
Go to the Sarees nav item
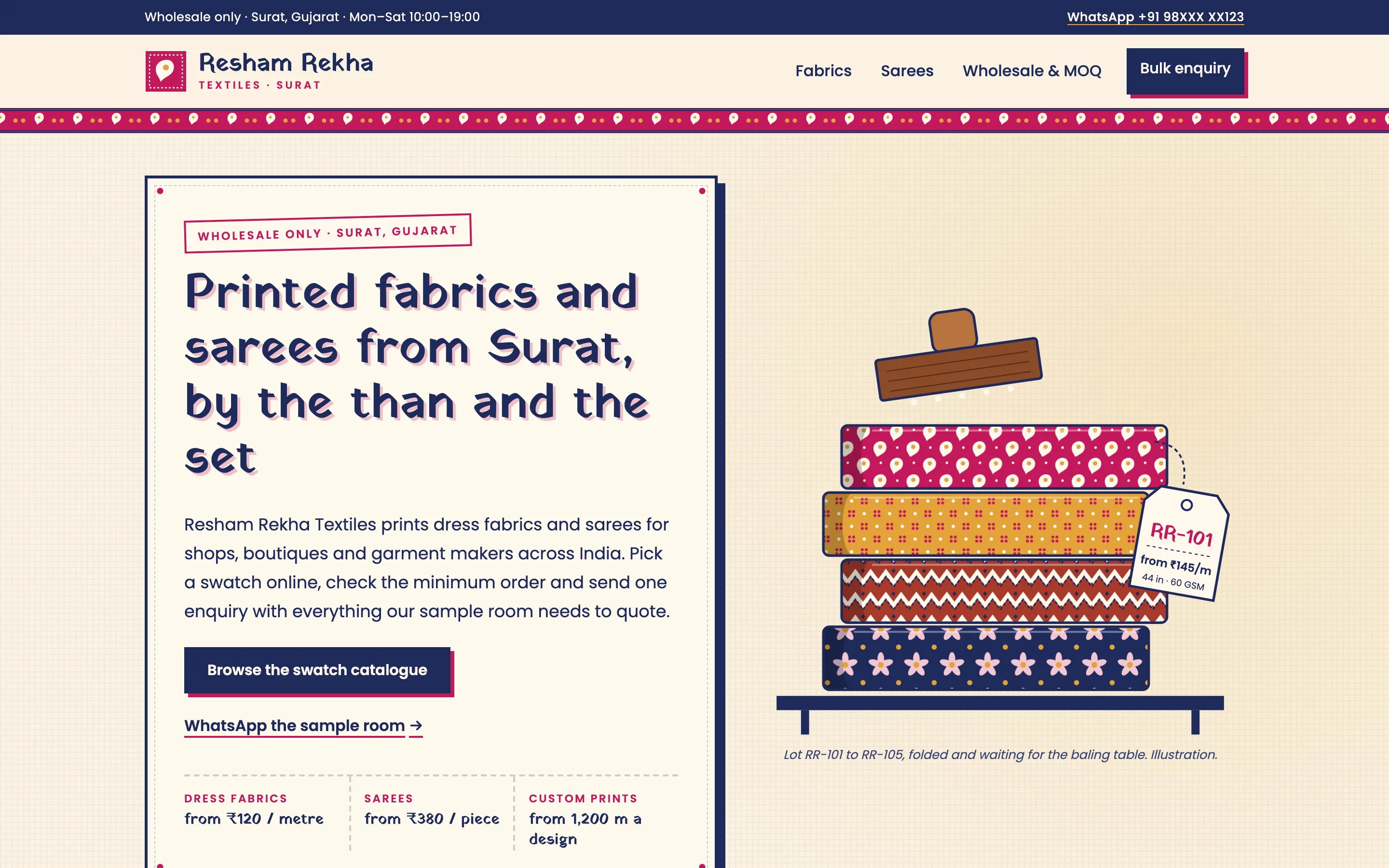coord(907,70)
